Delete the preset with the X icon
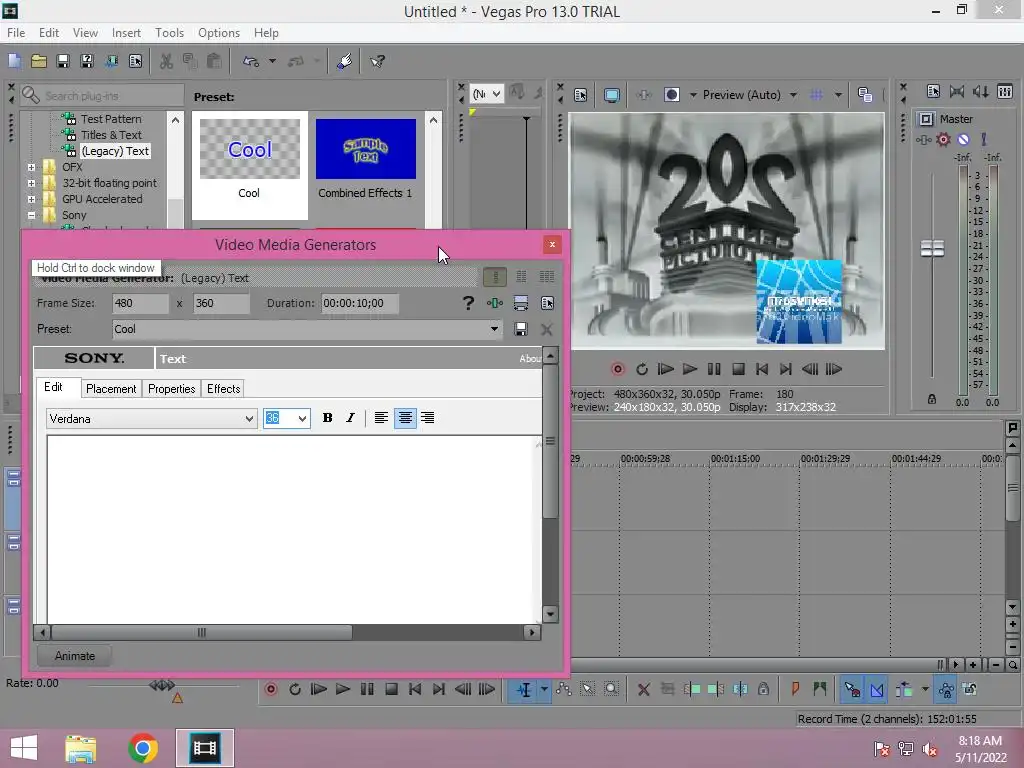1024x768 pixels. point(547,329)
